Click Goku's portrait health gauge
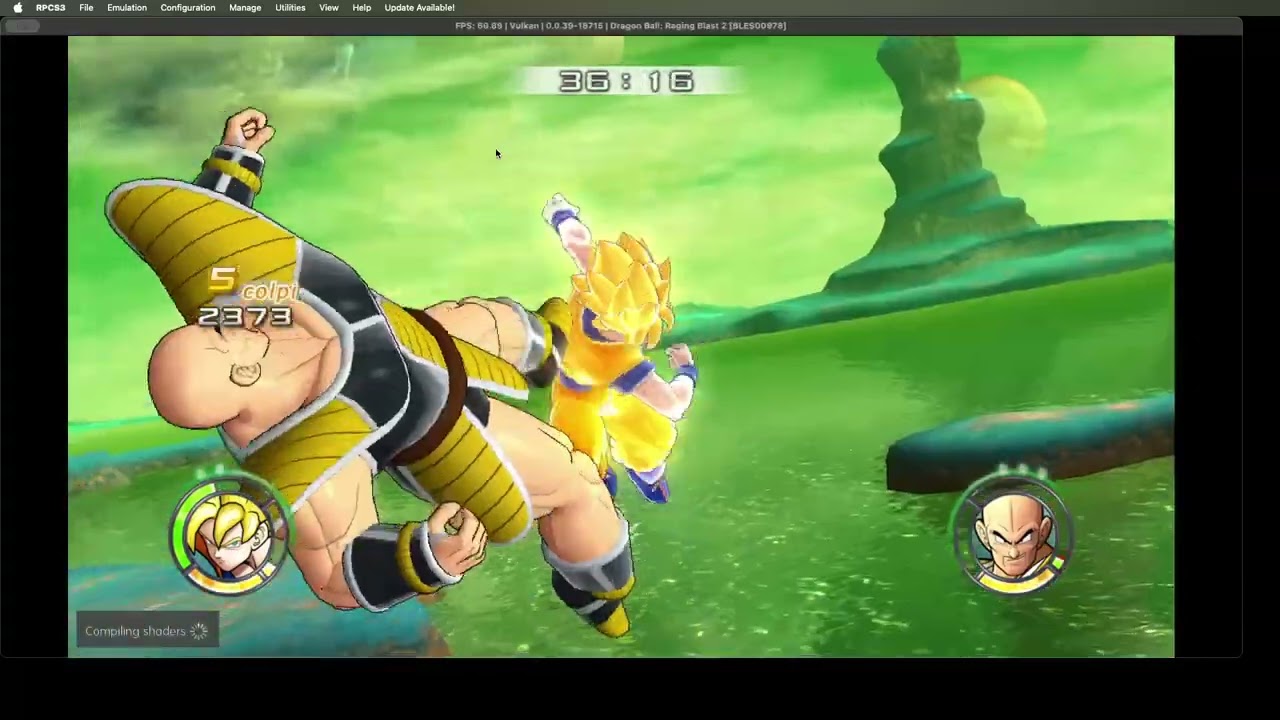1280x720 pixels. (230, 537)
